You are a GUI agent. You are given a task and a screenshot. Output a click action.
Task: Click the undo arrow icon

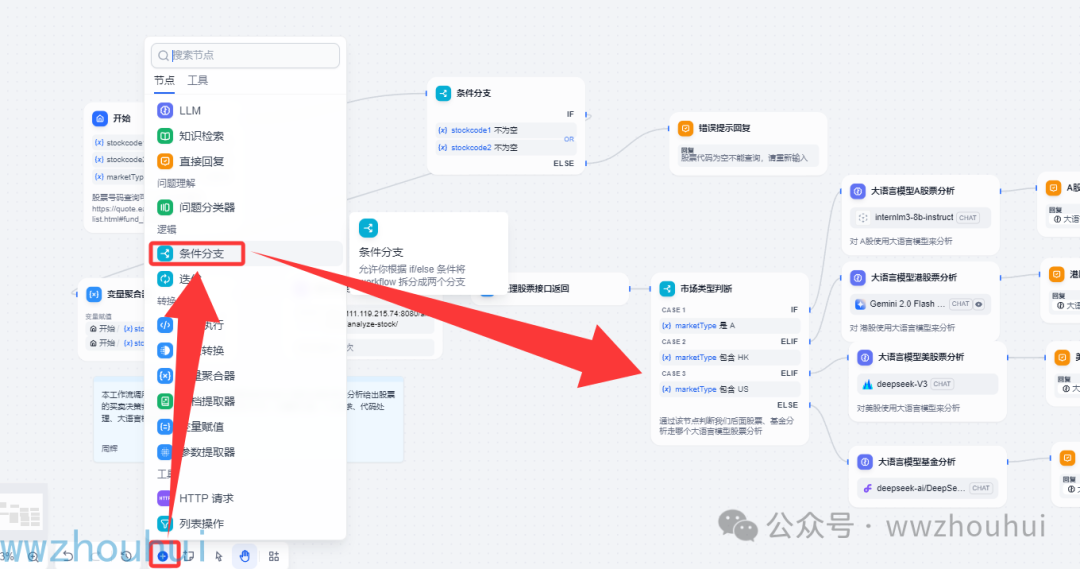pos(67,556)
